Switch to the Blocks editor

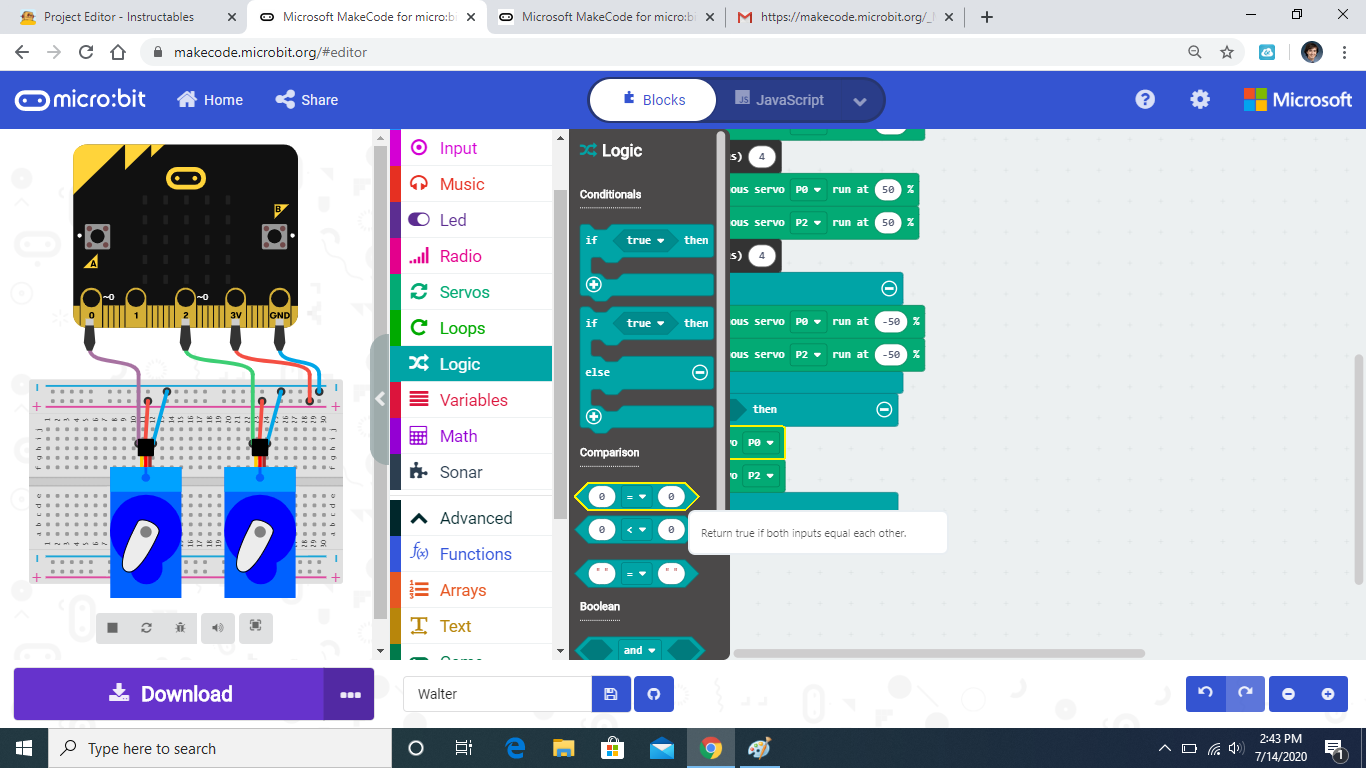pyautogui.click(x=653, y=100)
